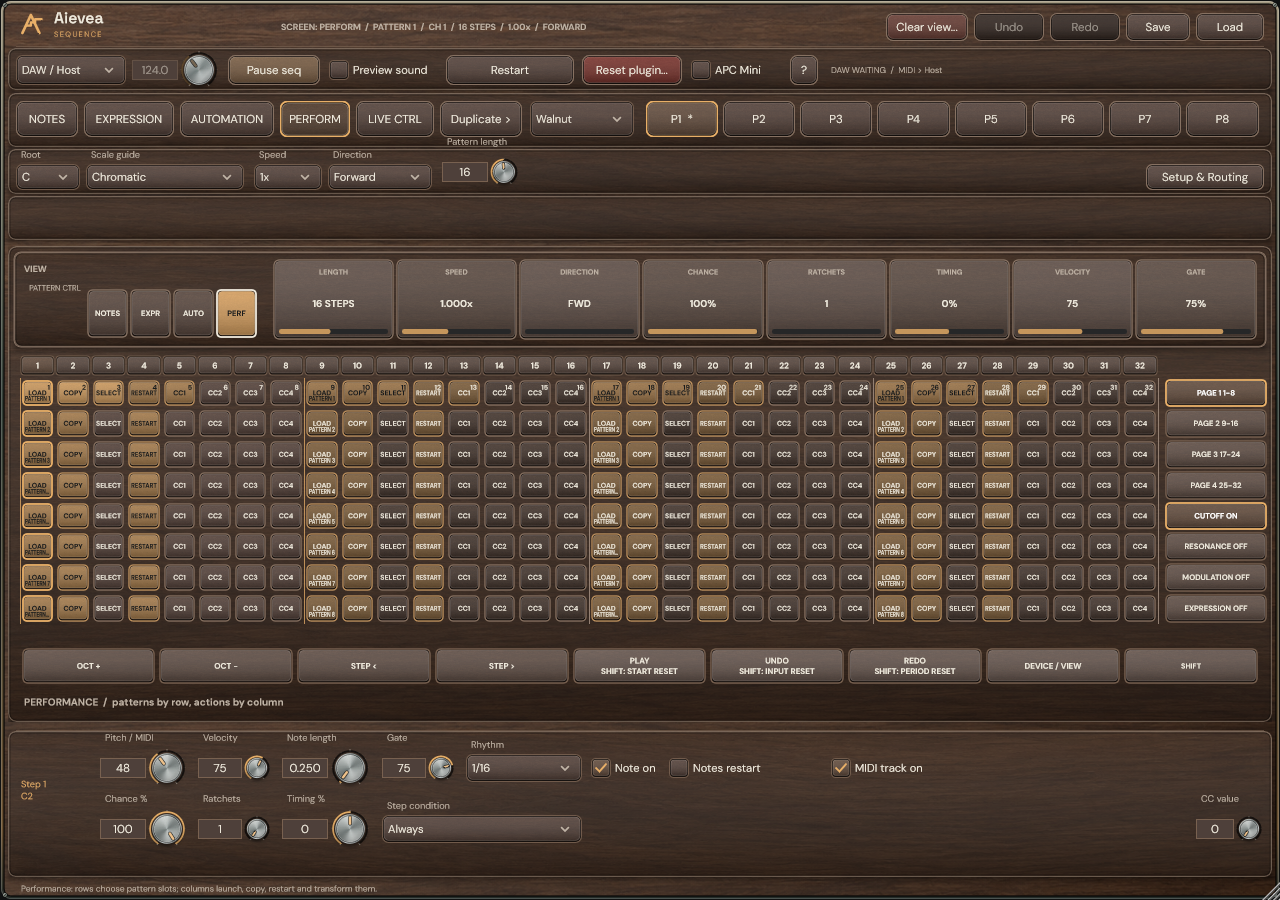Click the CC value knob
This screenshot has height=900, width=1280.
coord(1249,829)
